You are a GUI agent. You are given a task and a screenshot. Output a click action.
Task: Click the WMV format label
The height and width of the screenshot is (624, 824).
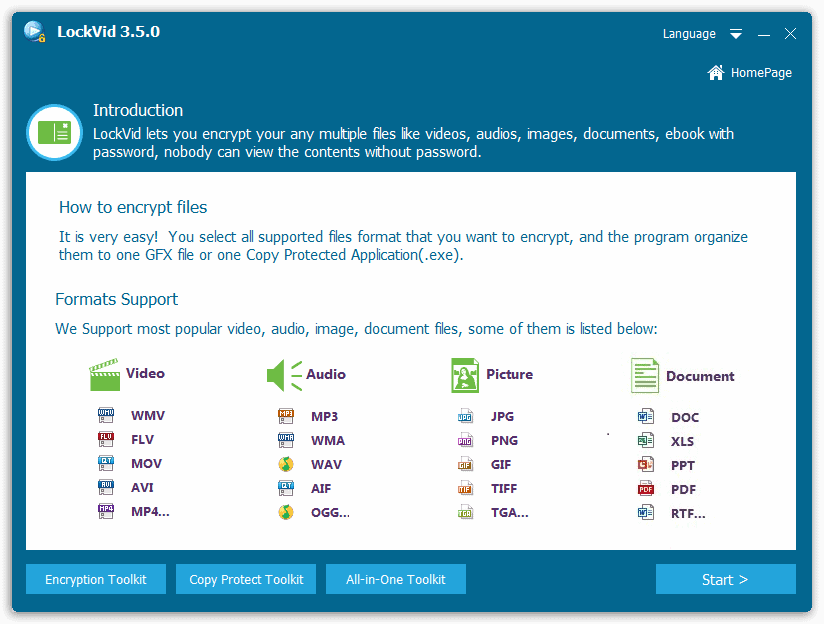(148, 416)
